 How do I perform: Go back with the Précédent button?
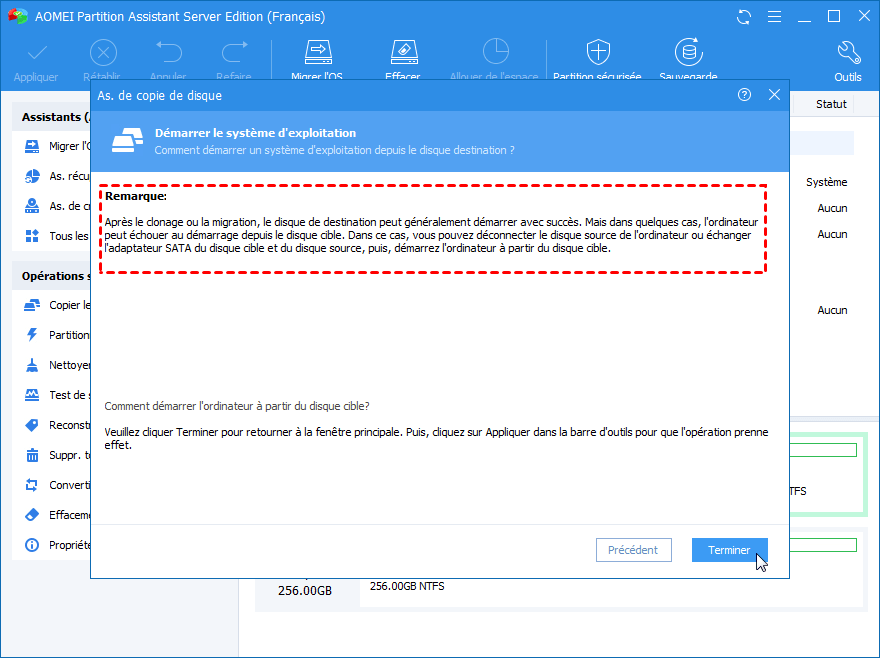point(634,550)
